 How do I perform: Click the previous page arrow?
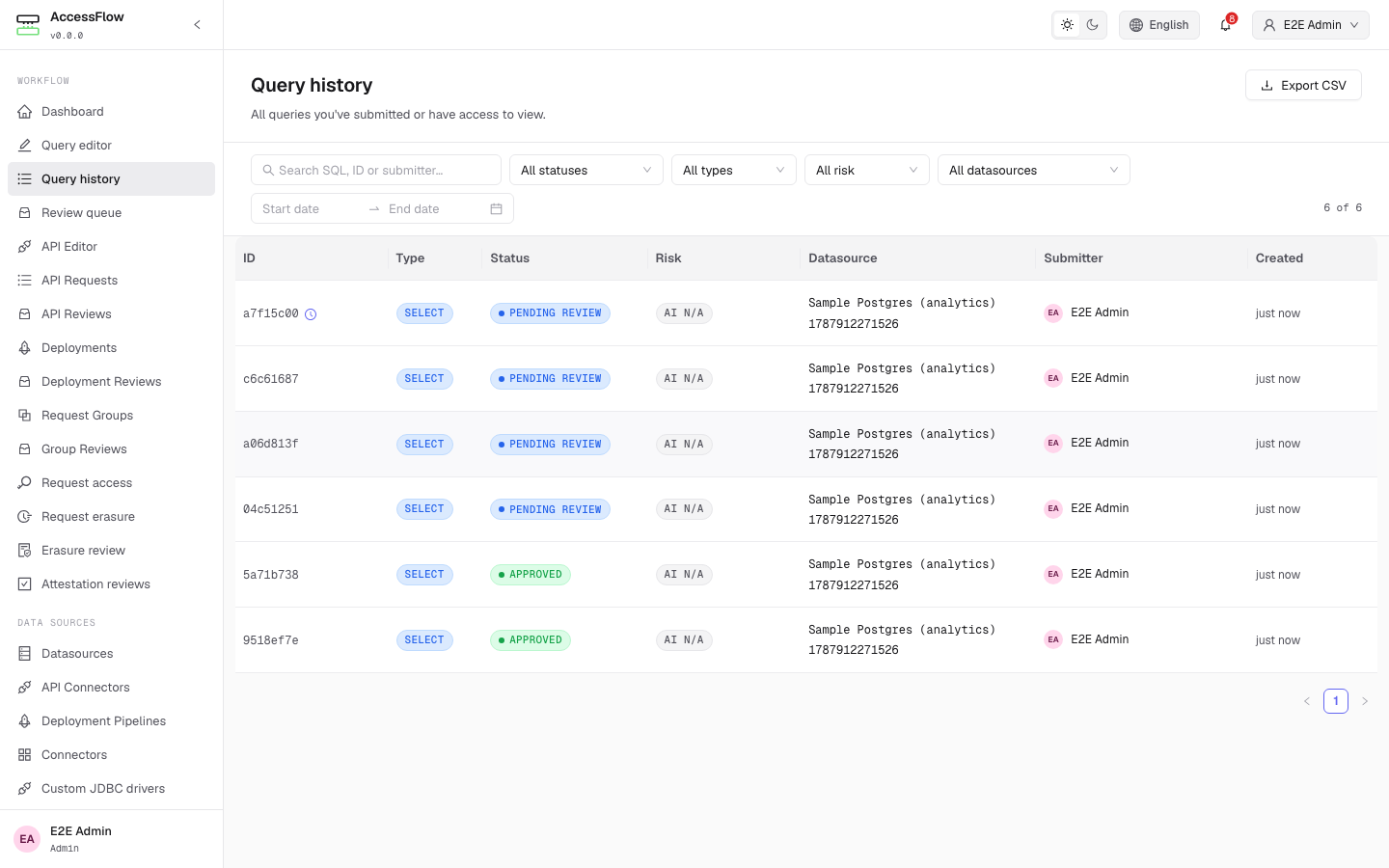[x=1307, y=701]
